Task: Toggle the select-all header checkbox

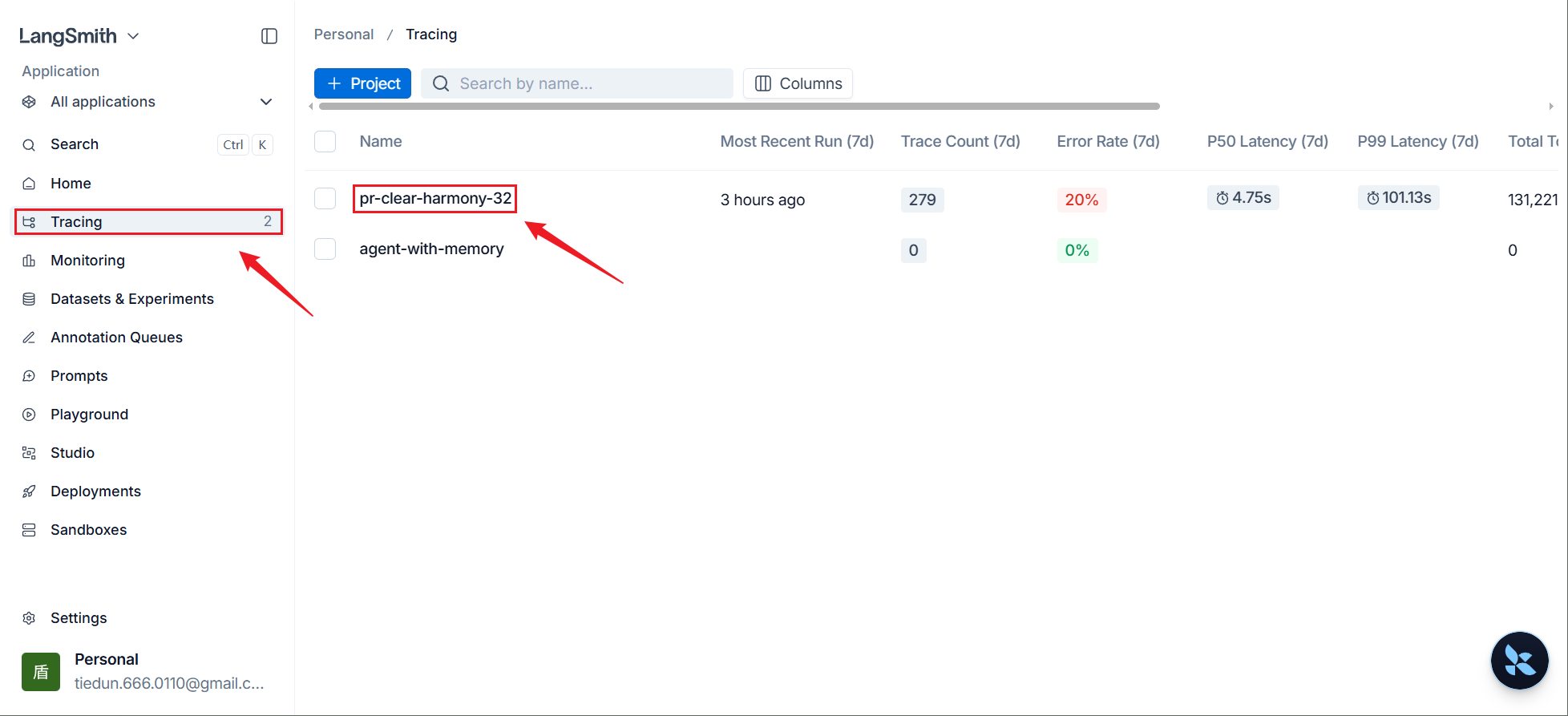Action: tap(325, 141)
